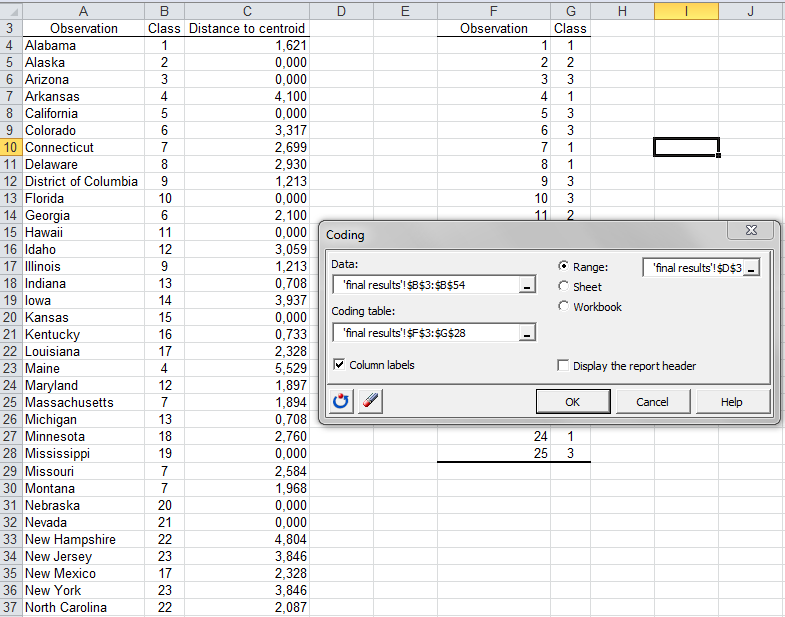785x617 pixels.
Task: Click the OK button
Action: click(x=573, y=402)
